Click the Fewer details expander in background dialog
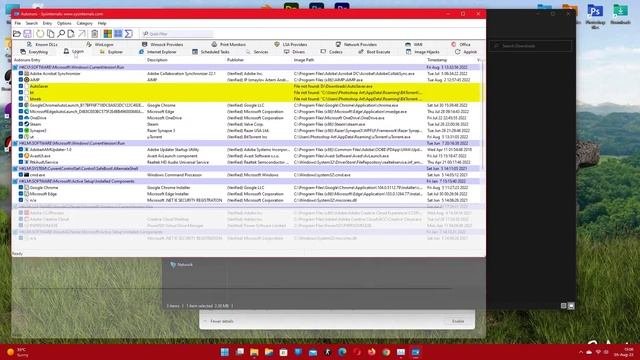This screenshot has width=640, height=360. (x=219, y=321)
